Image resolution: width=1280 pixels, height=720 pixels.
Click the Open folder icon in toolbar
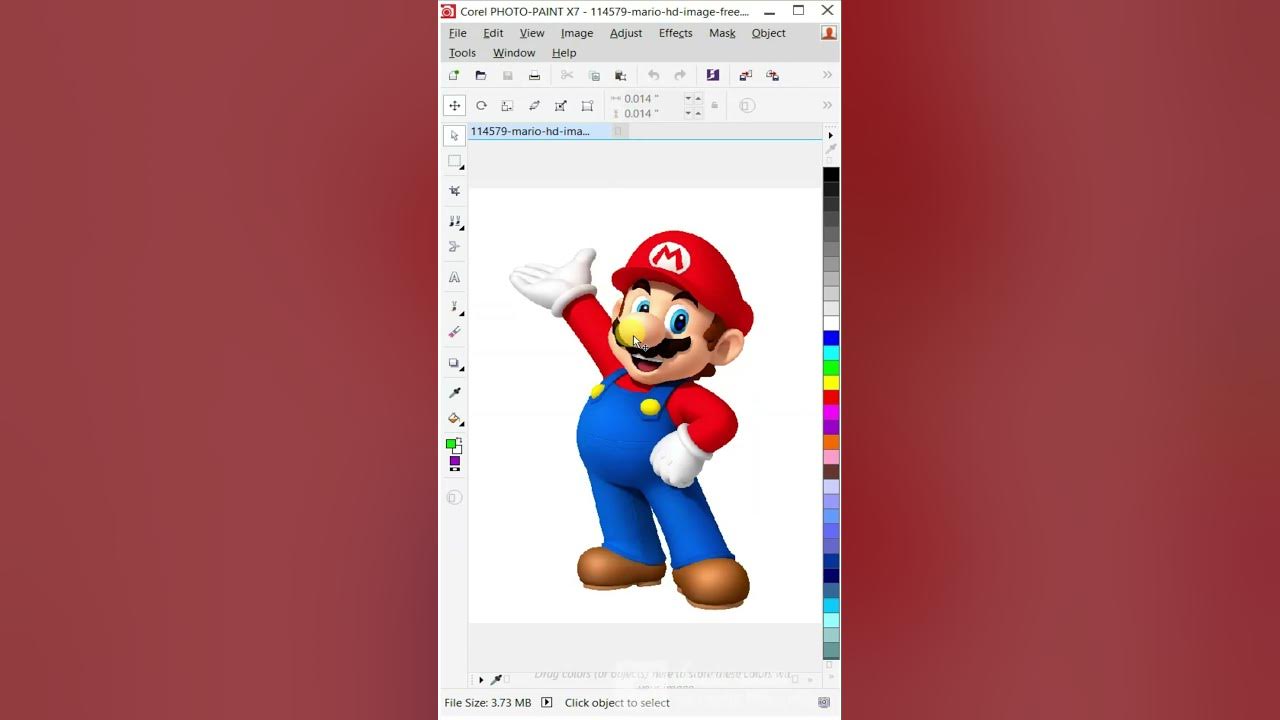[x=481, y=75]
